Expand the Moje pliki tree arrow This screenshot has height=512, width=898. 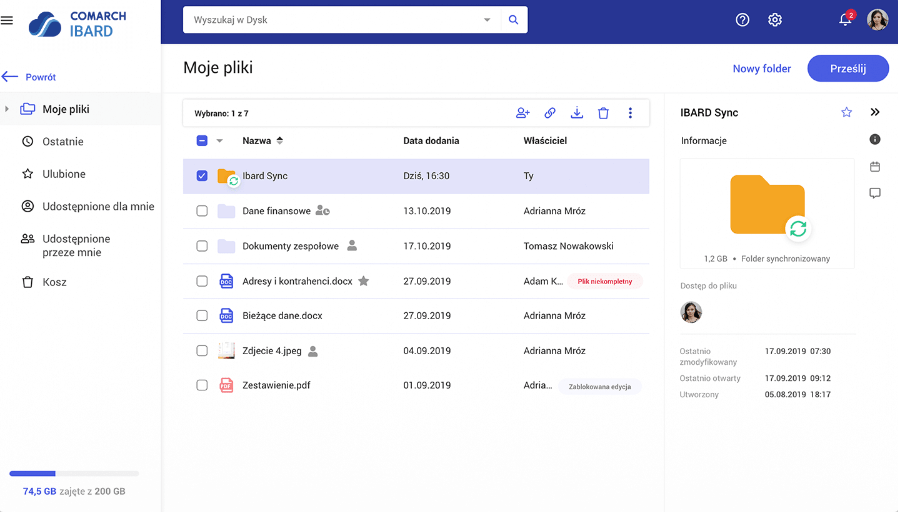tap(7, 109)
